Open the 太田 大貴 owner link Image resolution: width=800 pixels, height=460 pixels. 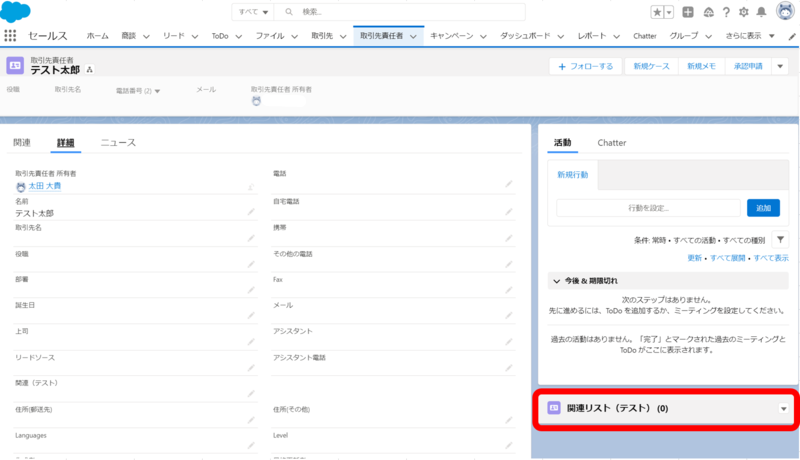[44, 186]
